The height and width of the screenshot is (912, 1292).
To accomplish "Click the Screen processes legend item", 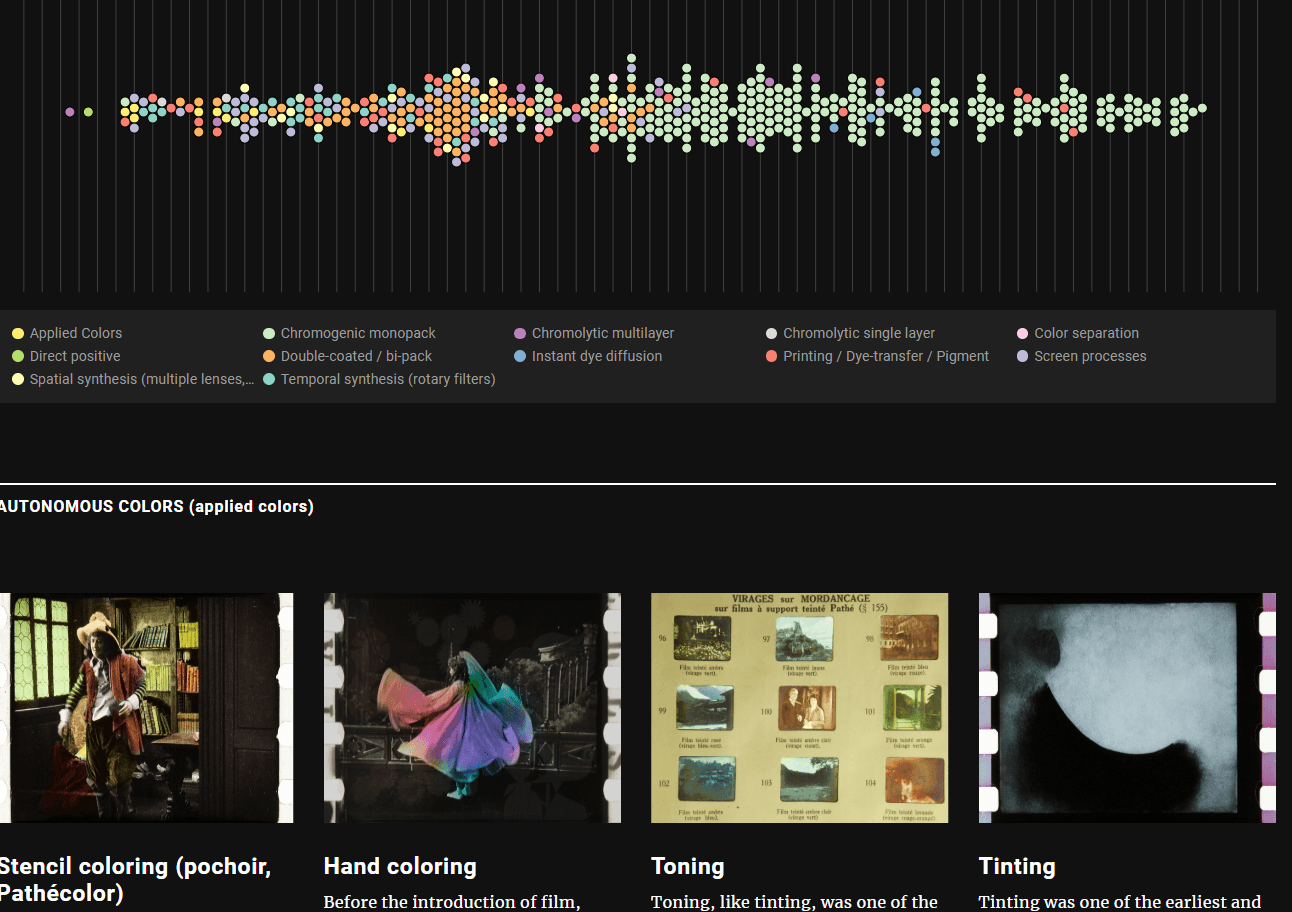I will click(1081, 356).
